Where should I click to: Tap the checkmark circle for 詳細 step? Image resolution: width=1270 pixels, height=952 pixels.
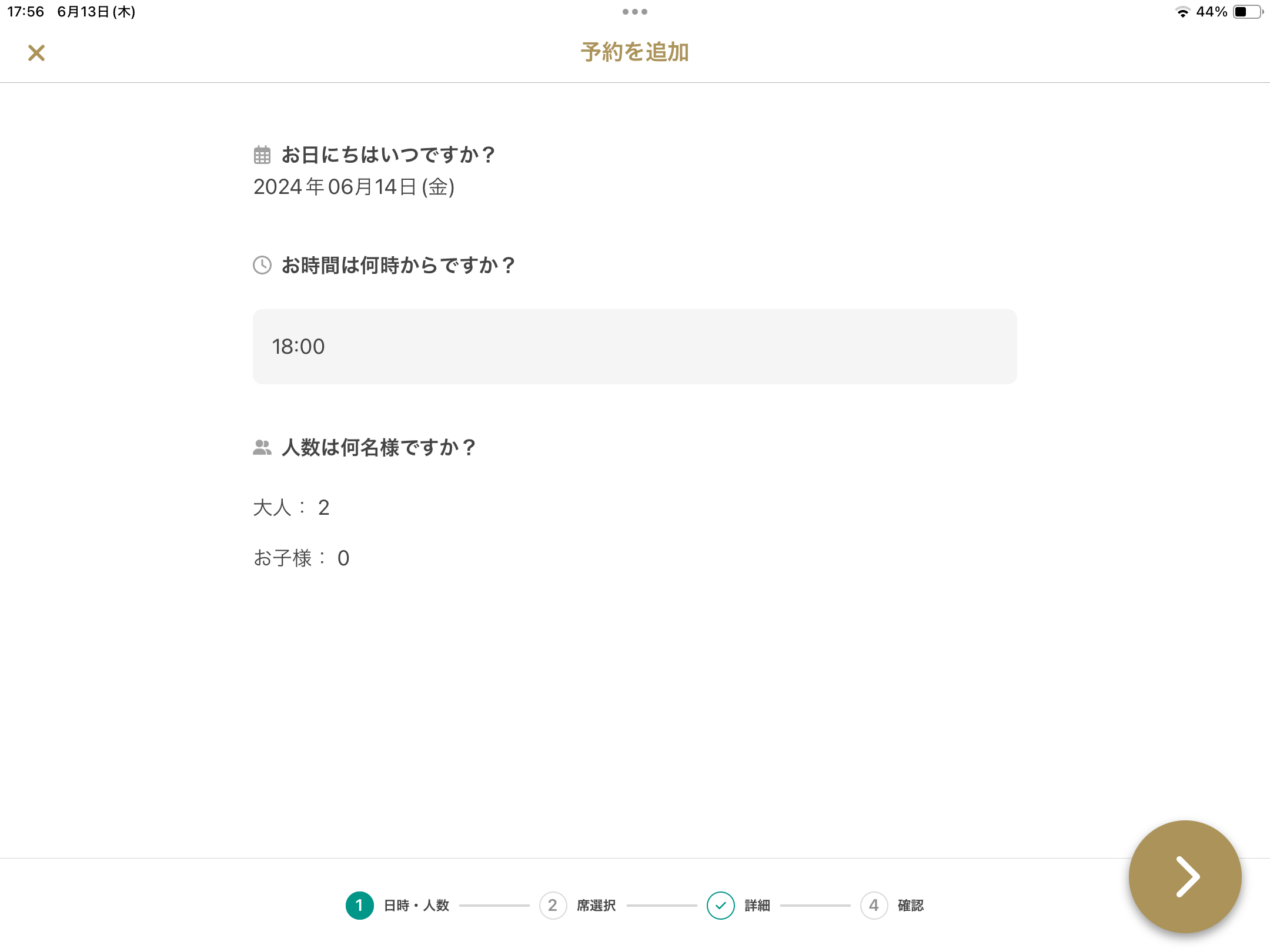[721, 906]
